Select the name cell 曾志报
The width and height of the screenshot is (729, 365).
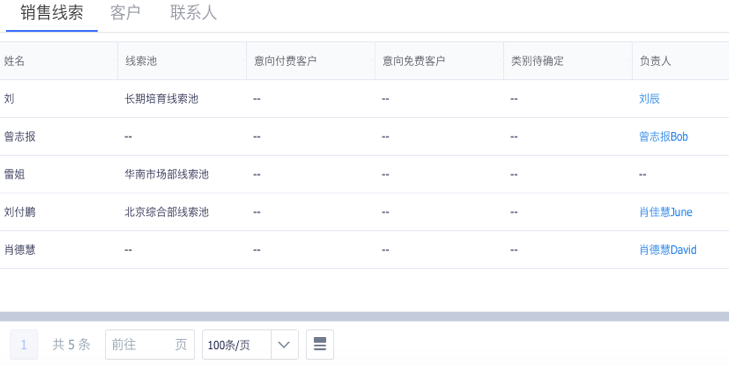20,137
